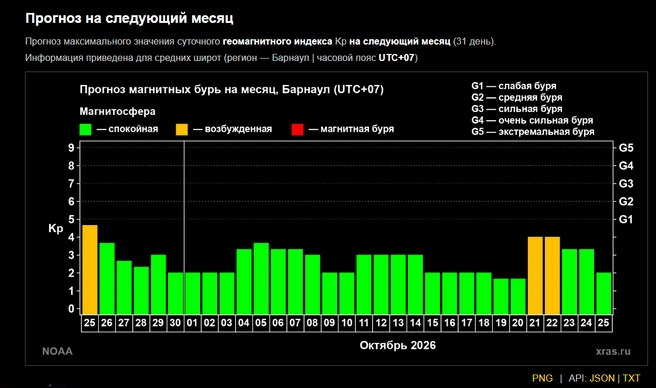Click the 'Прогноз на следующий месяц' heading
656x388 pixels.
point(129,18)
